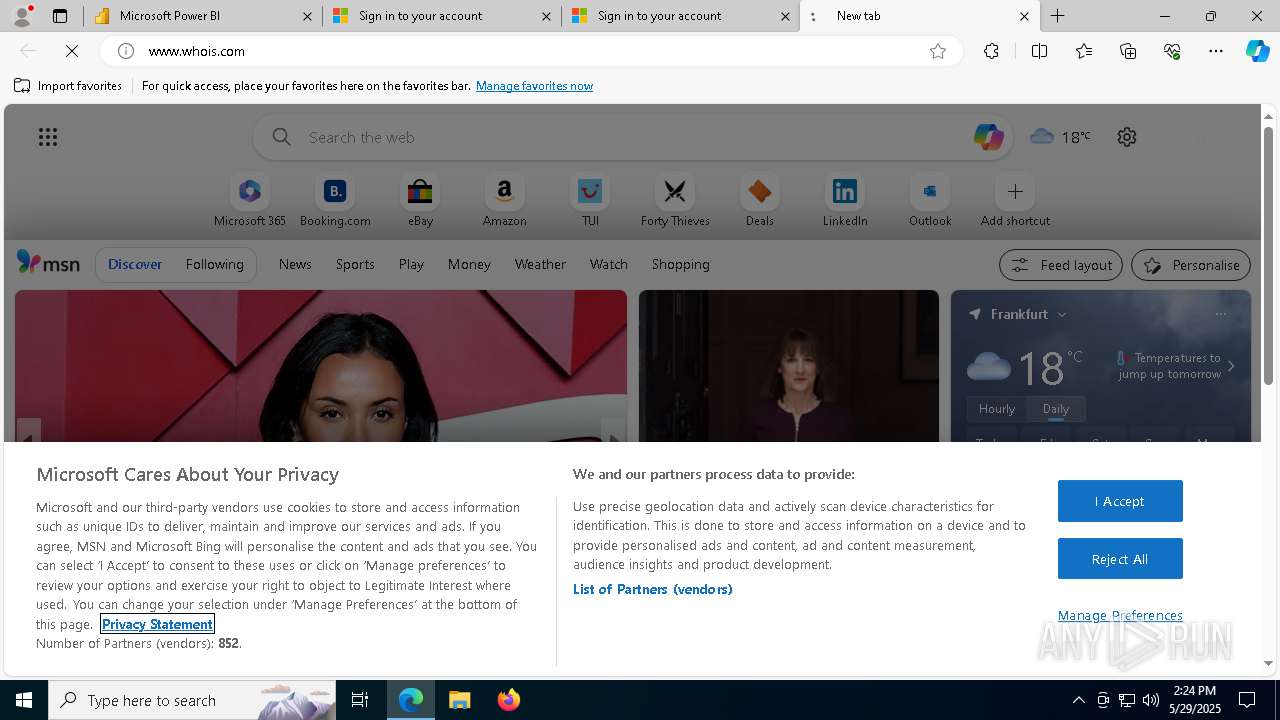Open Copilot icon in the search box

(988, 137)
